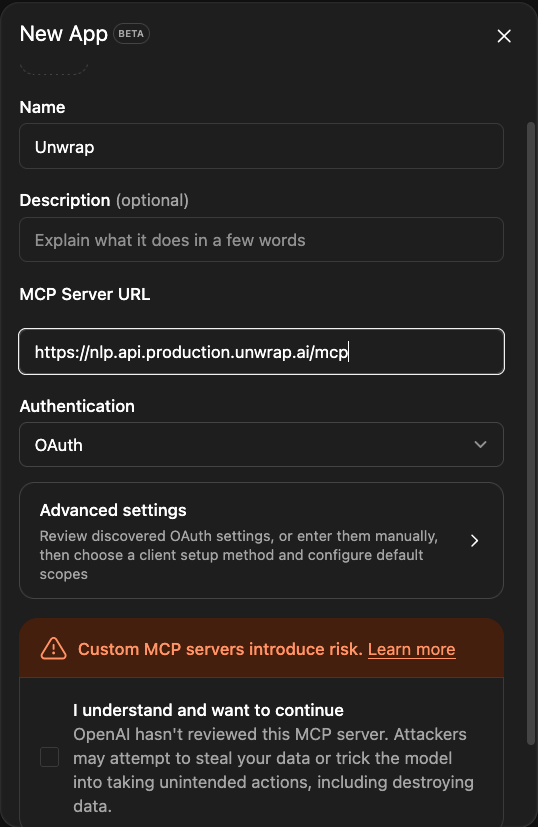Click the dialog's vertical scrollbar
Screen dimensions: 538x827
[531, 434]
